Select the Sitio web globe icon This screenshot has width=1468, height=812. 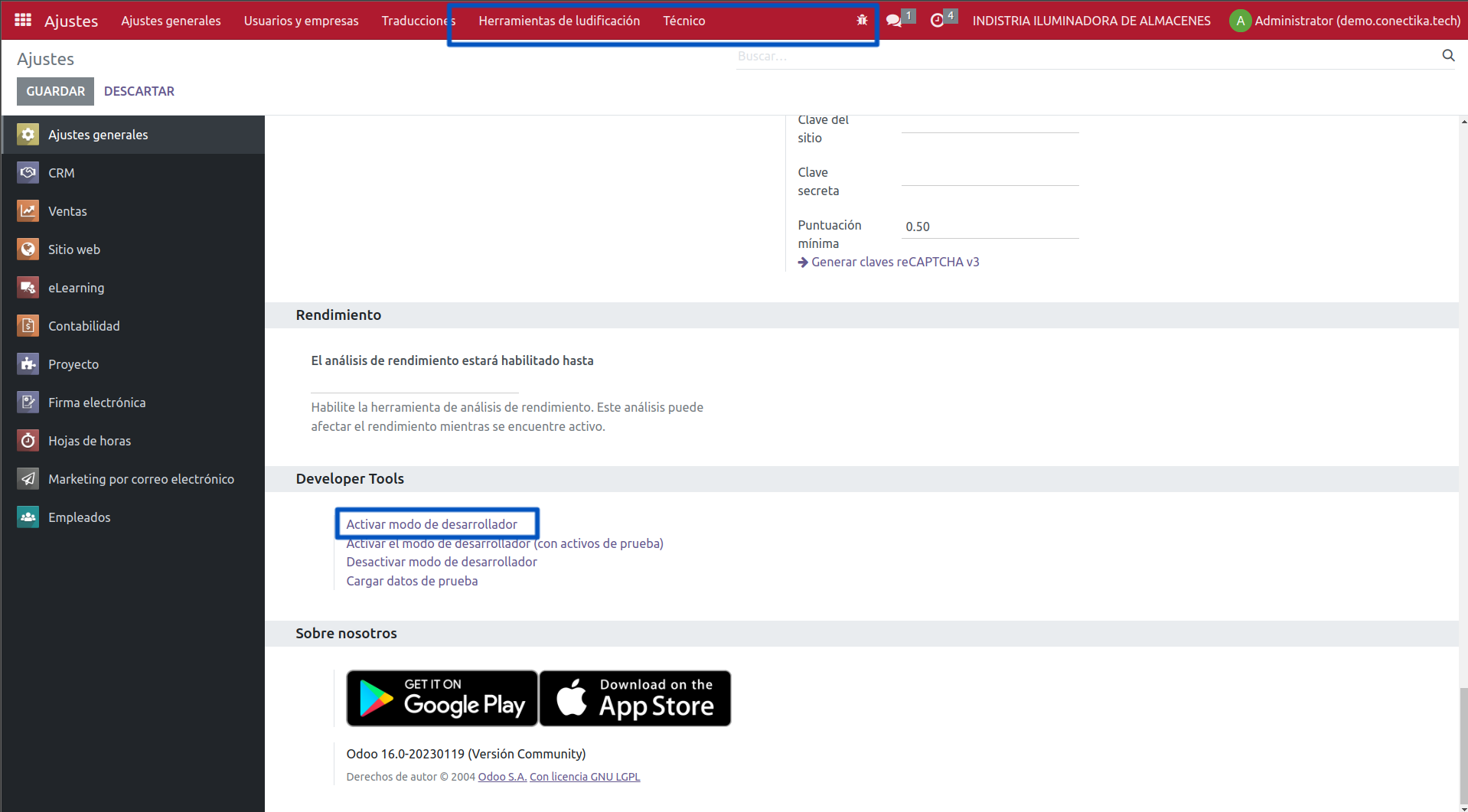click(x=28, y=249)
